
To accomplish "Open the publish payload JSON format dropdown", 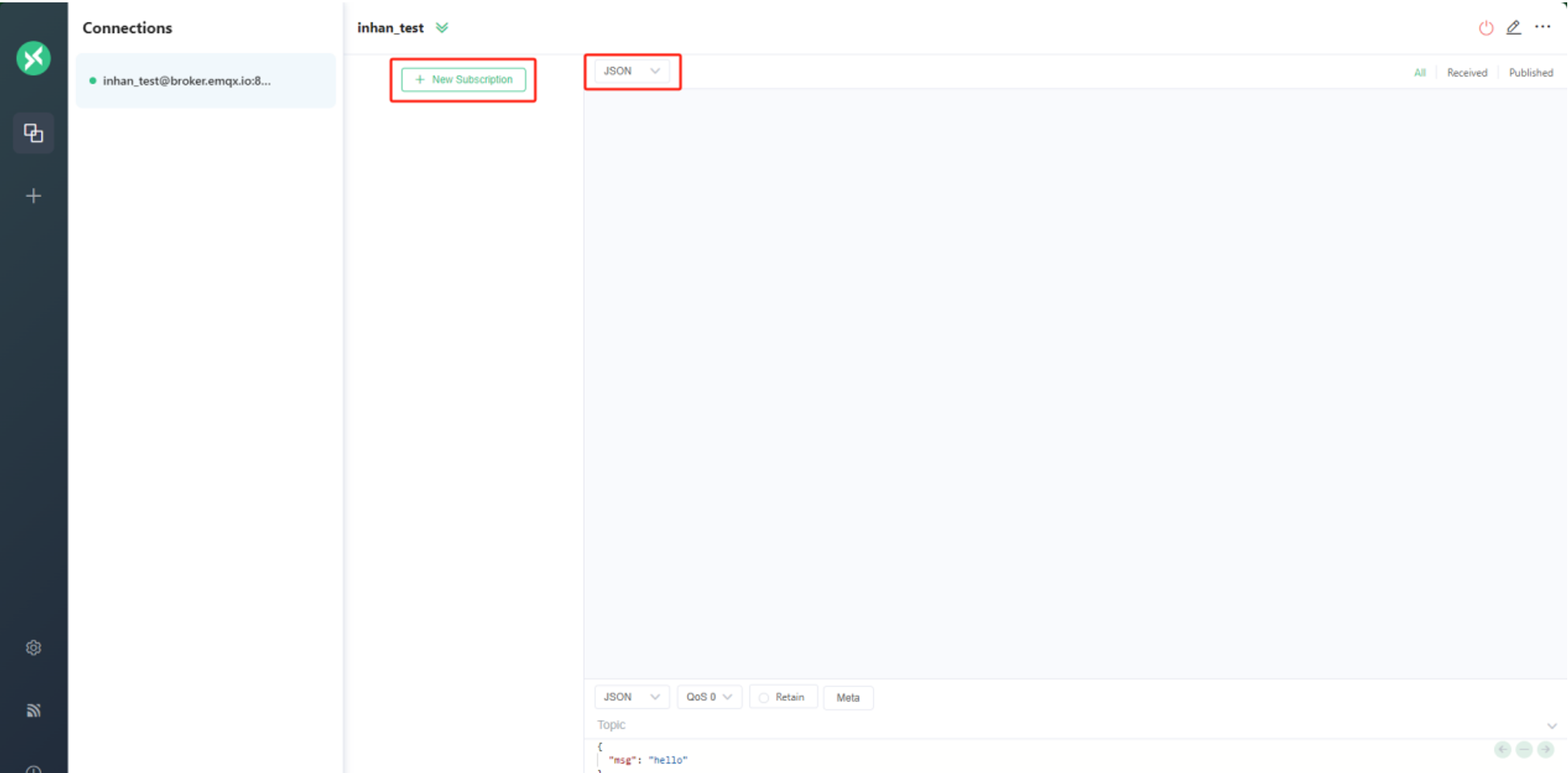I will point(631,697).
